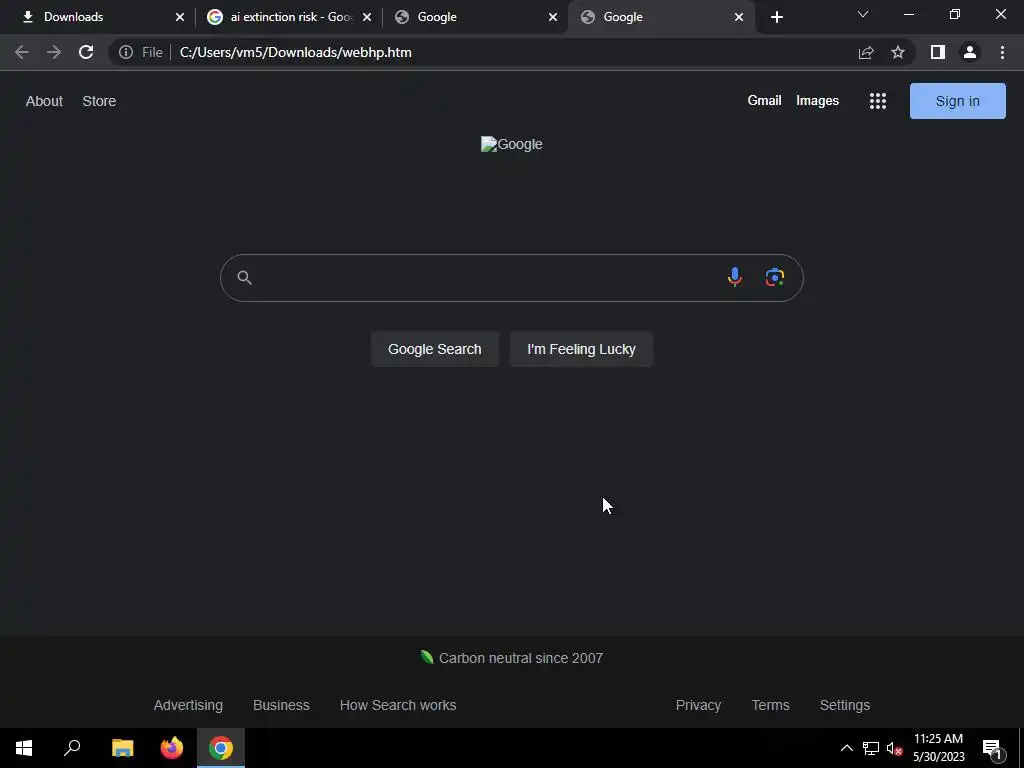Click the Google Search button

435,349
